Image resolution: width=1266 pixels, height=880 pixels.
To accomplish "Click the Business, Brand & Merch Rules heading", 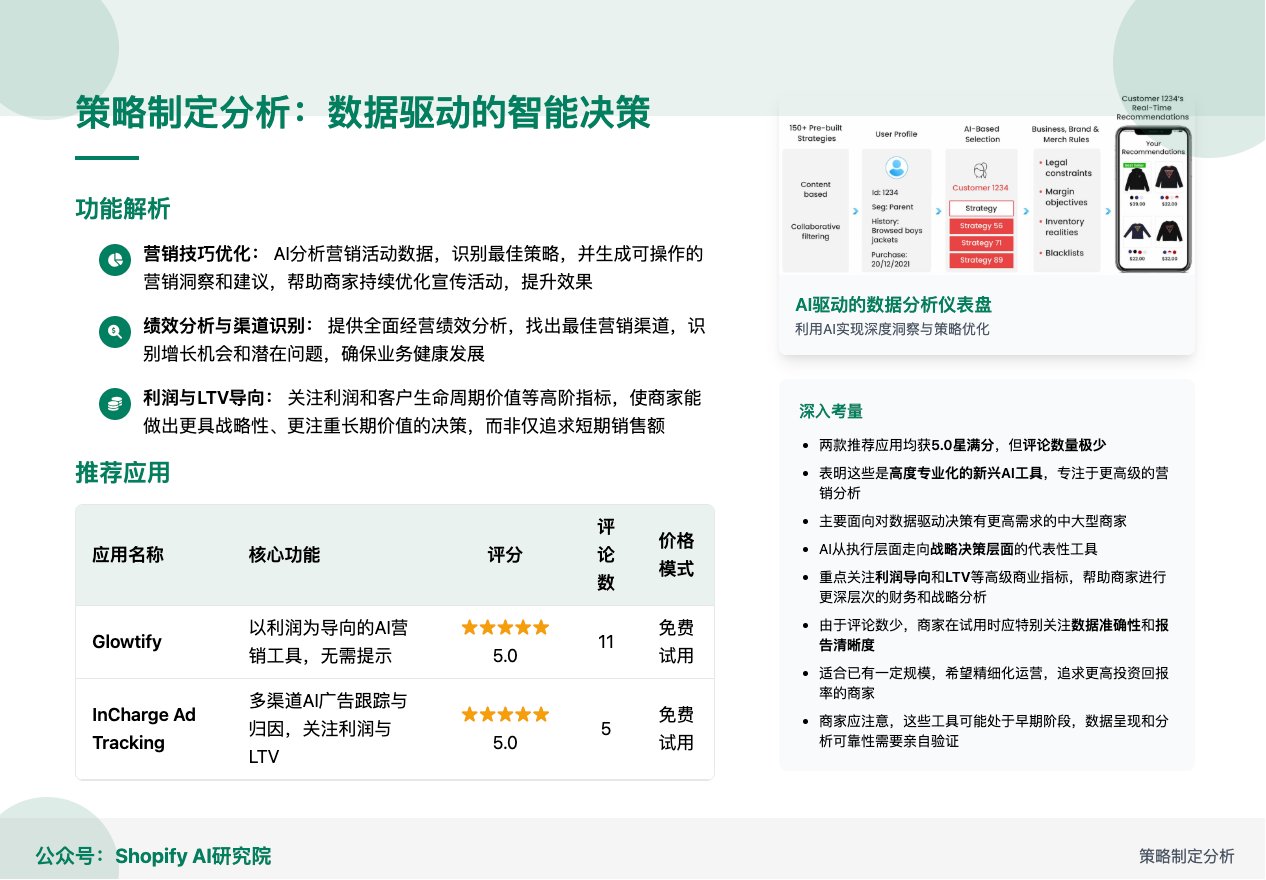I will (x=1065, y=134).
